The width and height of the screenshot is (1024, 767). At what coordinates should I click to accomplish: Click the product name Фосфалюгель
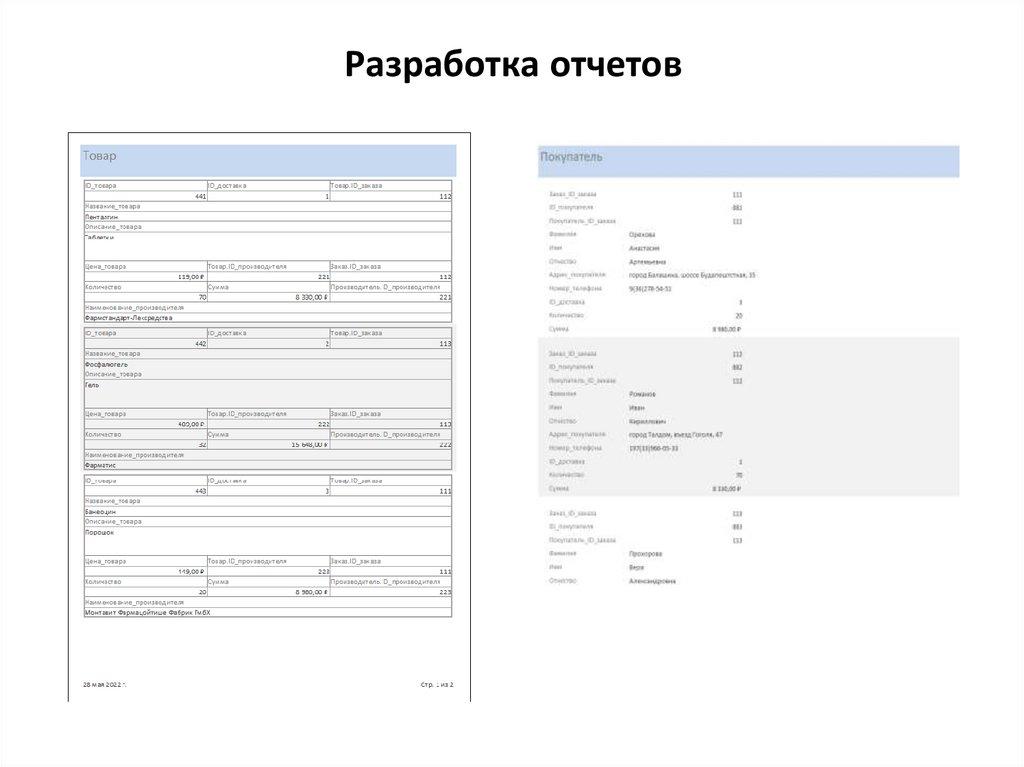click(x=104, y=363)
